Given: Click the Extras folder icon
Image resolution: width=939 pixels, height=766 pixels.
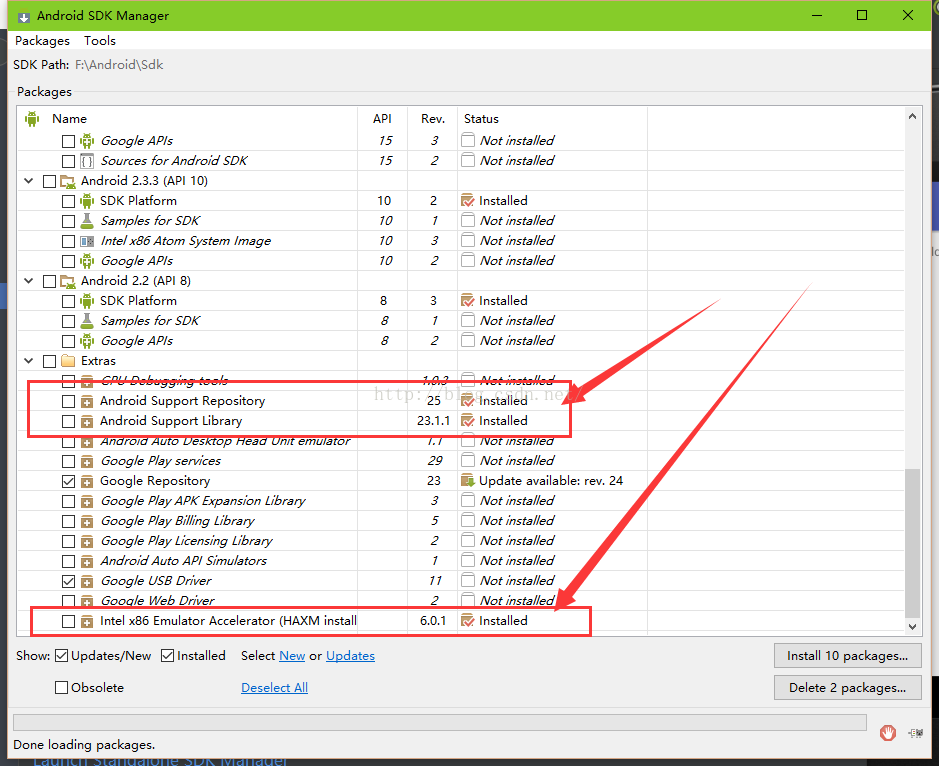Looking at the screenshot, I should (68, 361).
